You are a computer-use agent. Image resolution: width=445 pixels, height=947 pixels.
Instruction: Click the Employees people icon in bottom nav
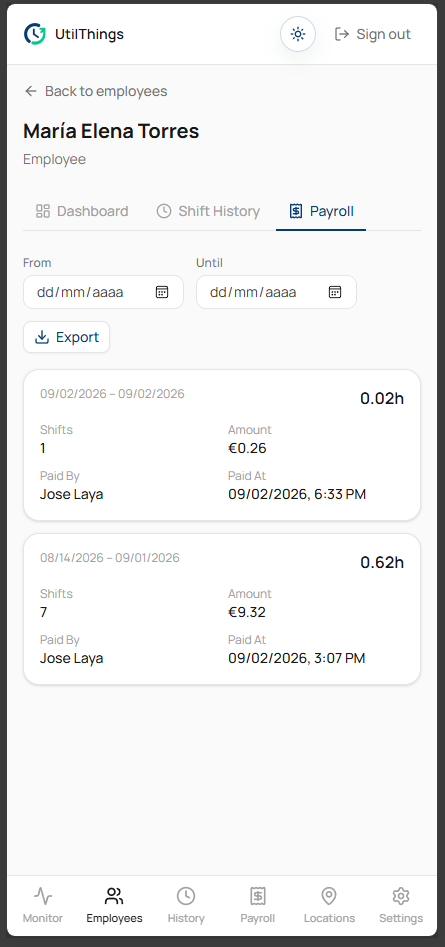click(x=114, y=896)
